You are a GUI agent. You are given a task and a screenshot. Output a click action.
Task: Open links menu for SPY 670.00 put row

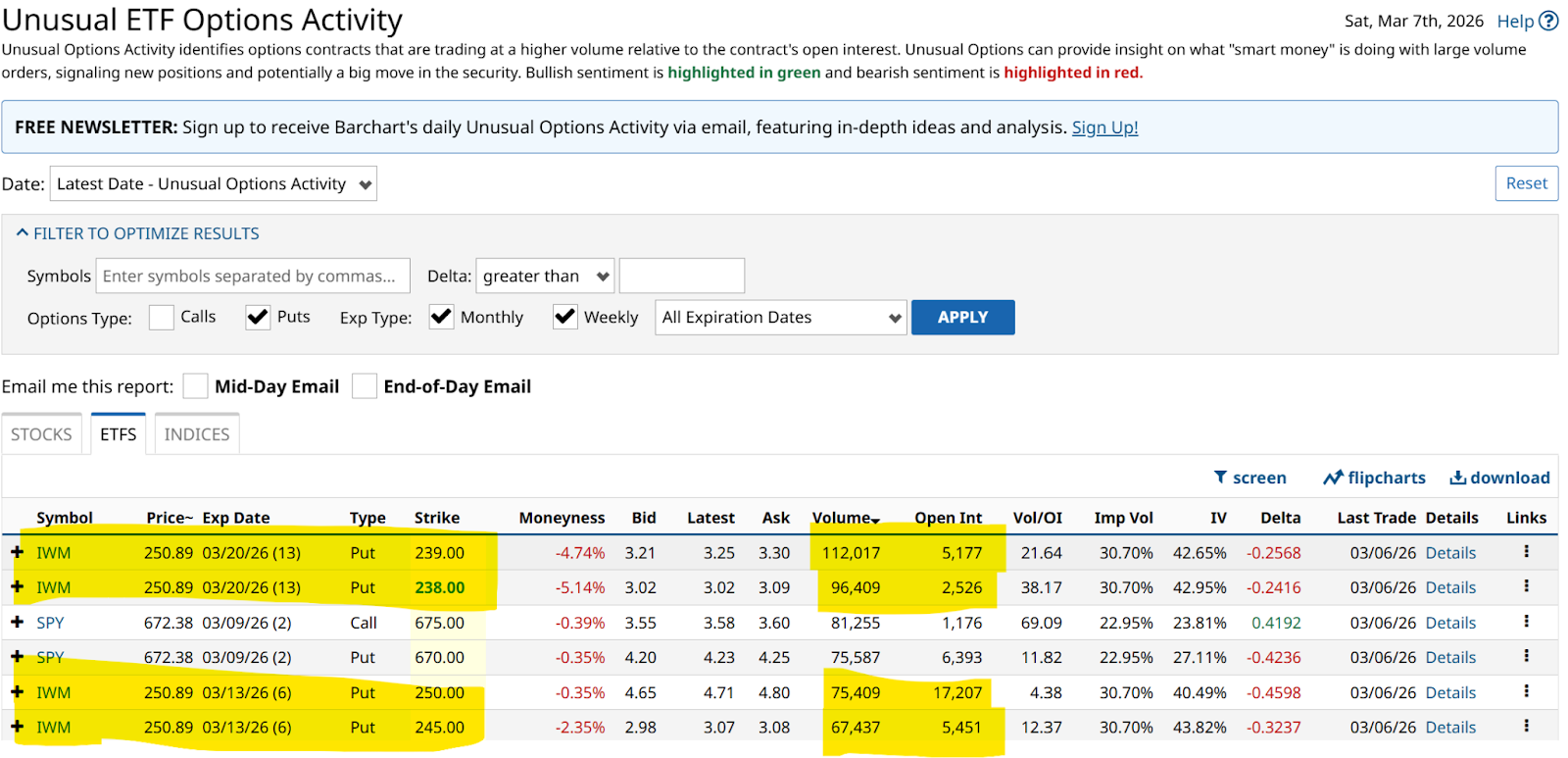[x=1526, y=656]
